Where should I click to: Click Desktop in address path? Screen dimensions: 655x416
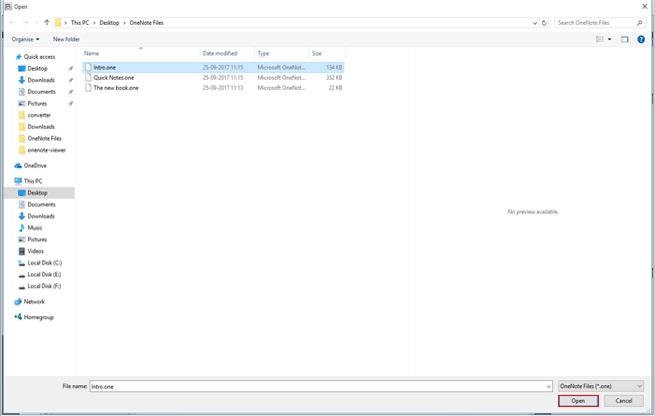[109, 23]
